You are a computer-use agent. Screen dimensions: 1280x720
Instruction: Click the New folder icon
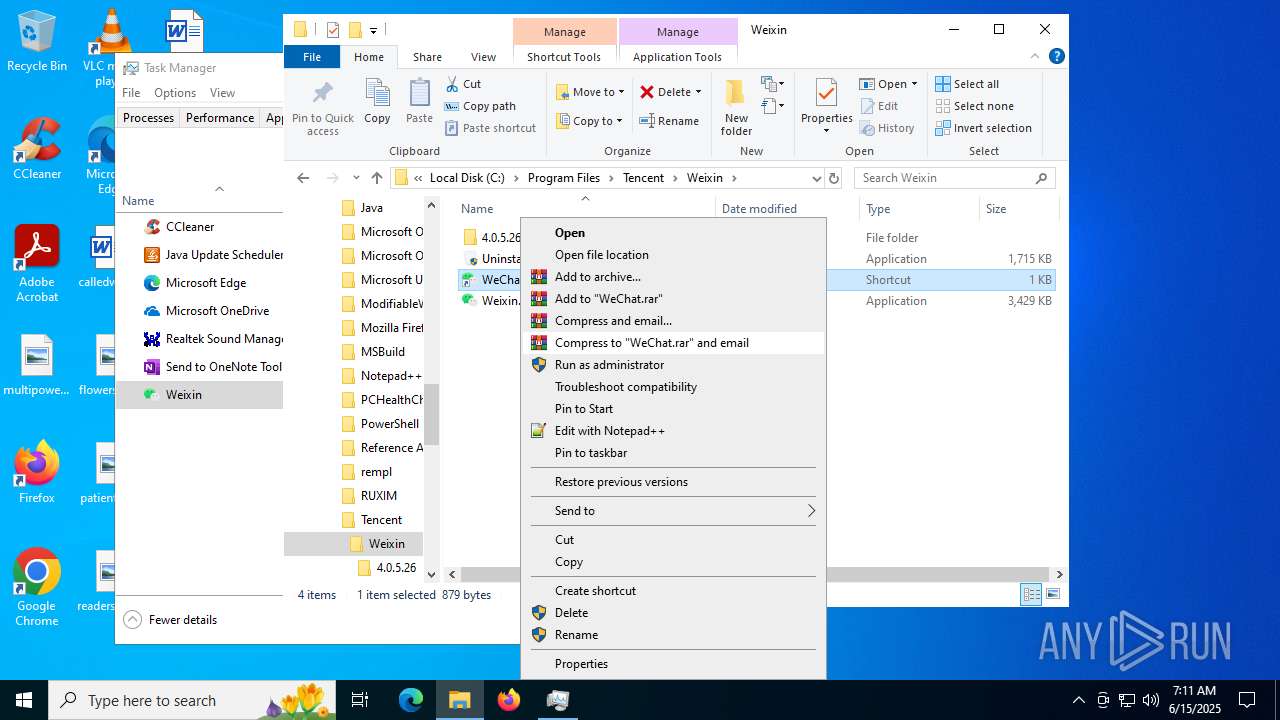coord(736,93)
